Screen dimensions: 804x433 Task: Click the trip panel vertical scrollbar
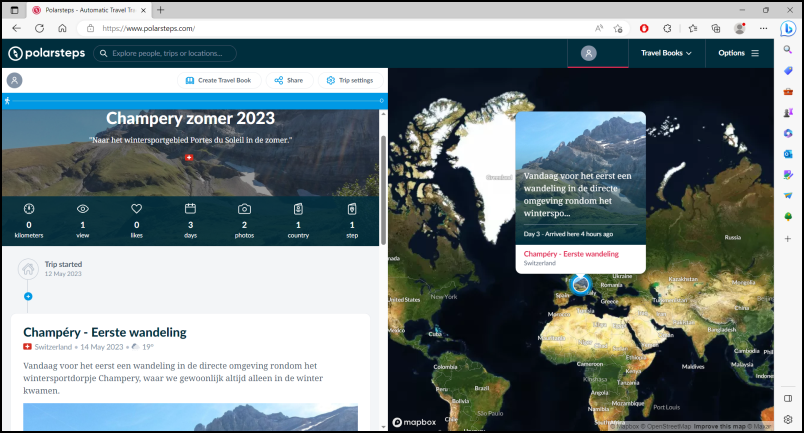[383, 190]
